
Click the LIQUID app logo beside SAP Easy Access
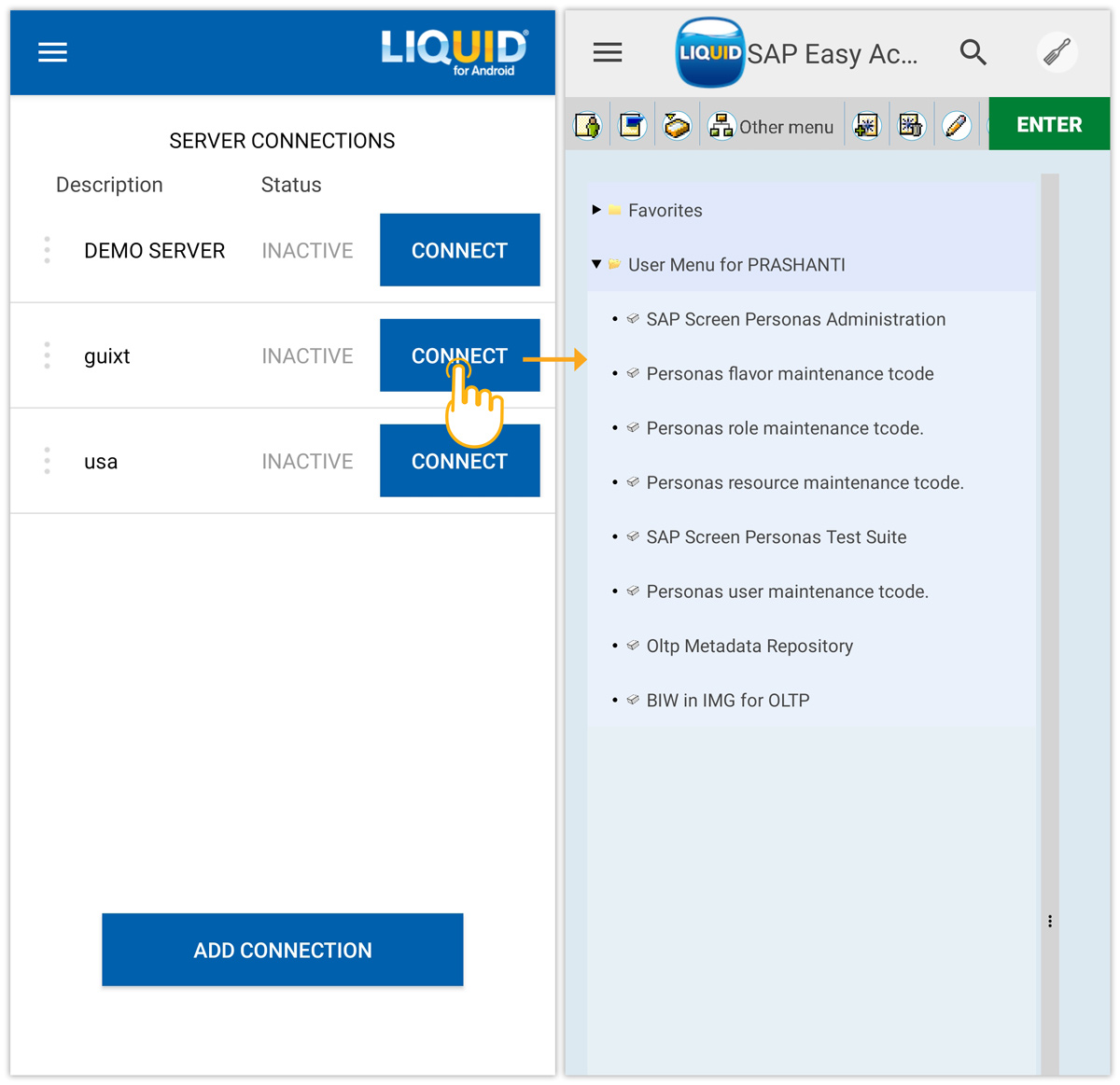[x=710, y=52]
